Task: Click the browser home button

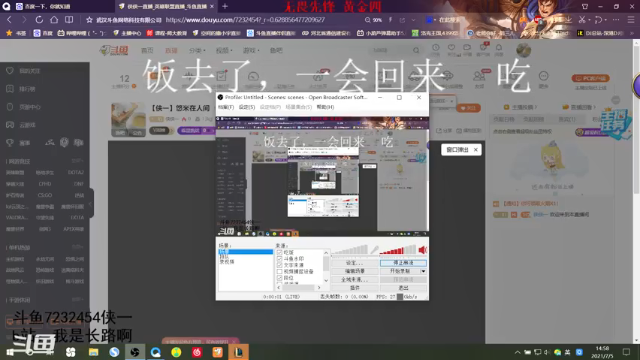Action: coord(54,20)
